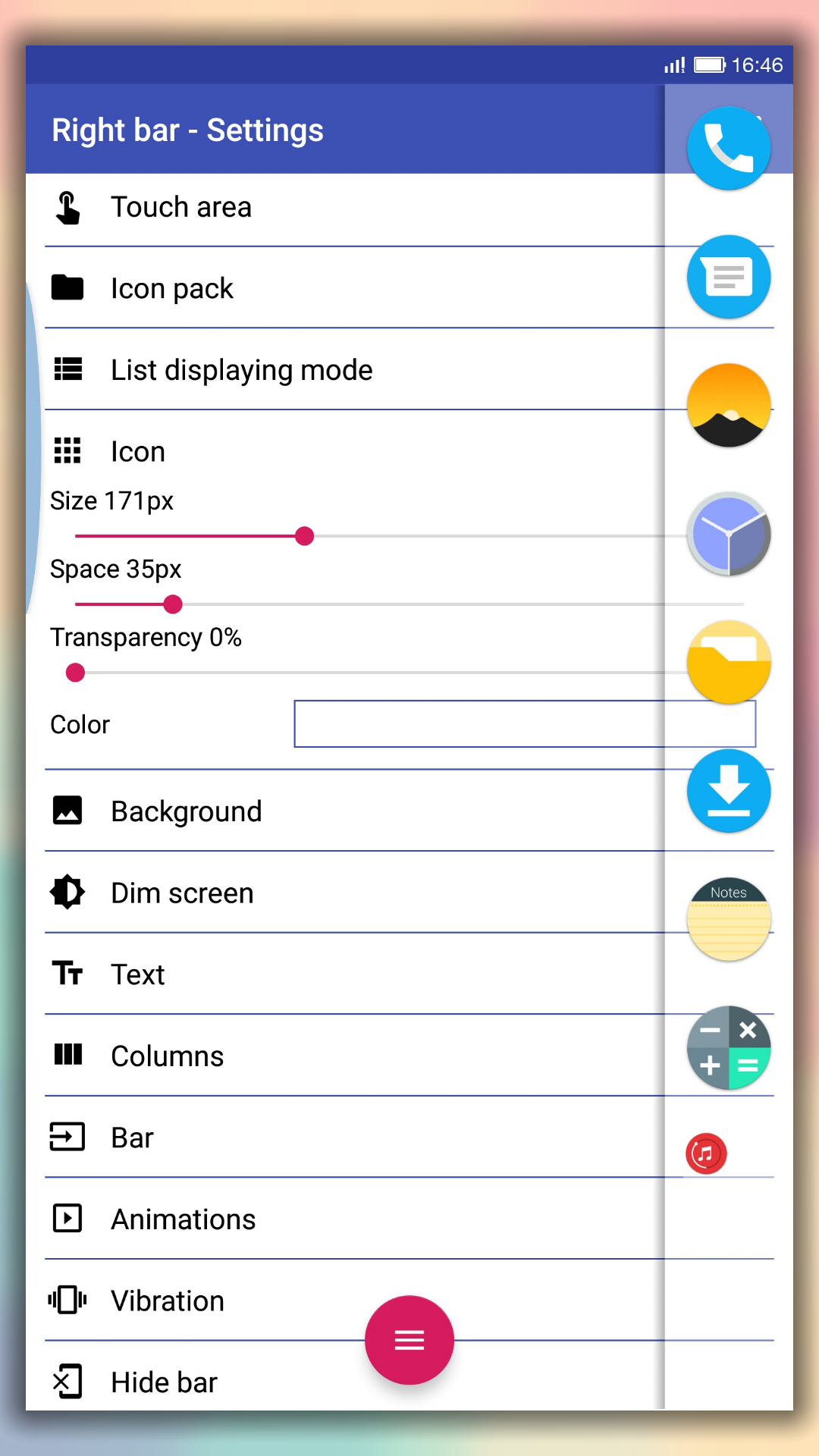Open List displaying mode options
This screenshot has height=1456, width=819.
(x=241, y=371)
